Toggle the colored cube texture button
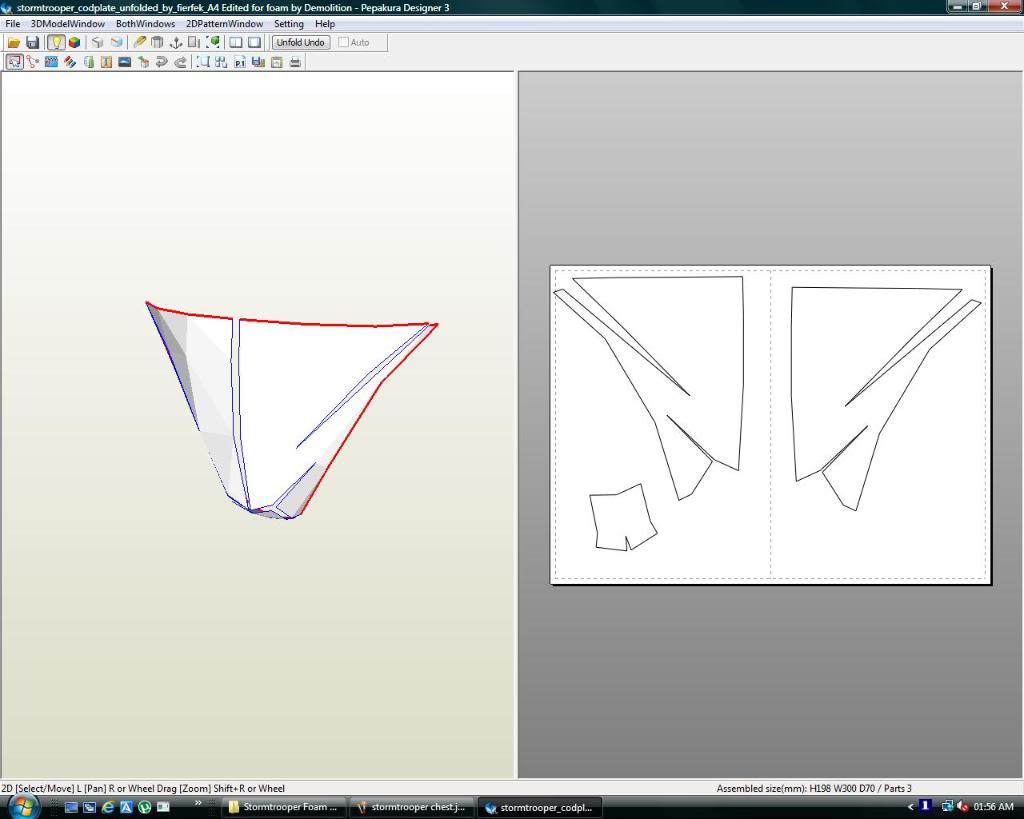The height and width of the screenshot is (819, 1024). pos(74,43)
